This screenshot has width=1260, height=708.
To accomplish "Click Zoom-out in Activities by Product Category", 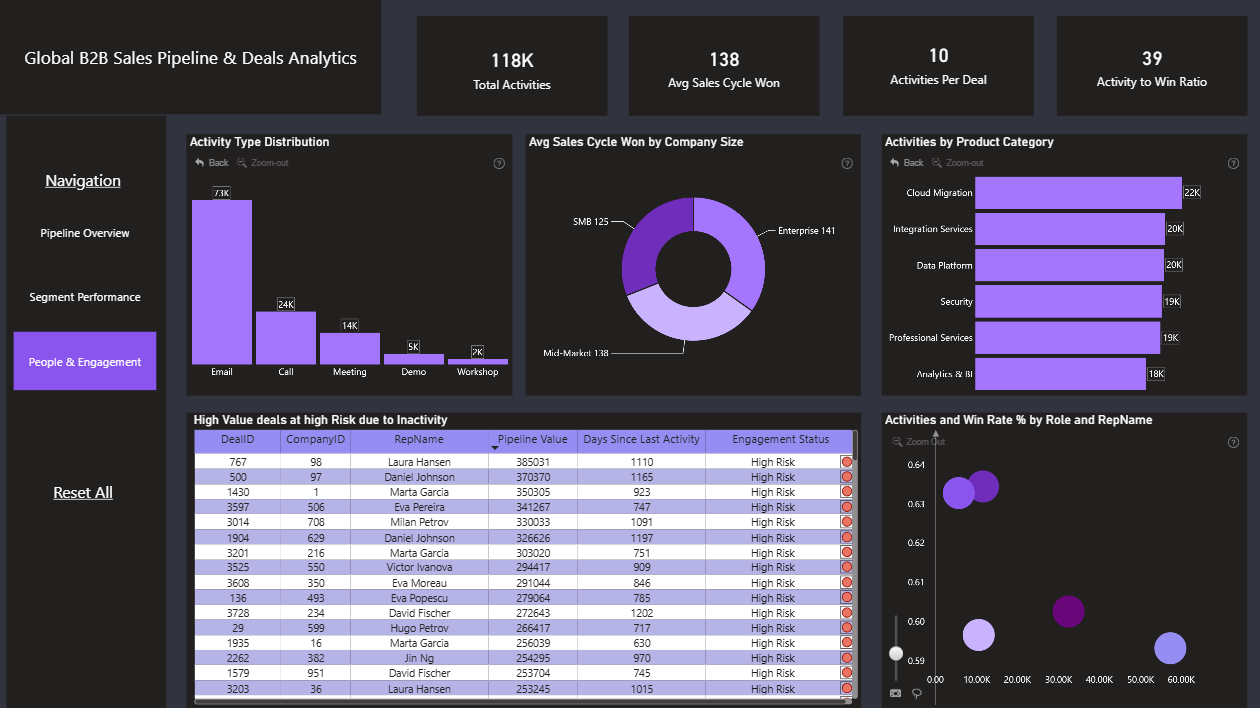I will pyautogui.click(x=958, y=163).
